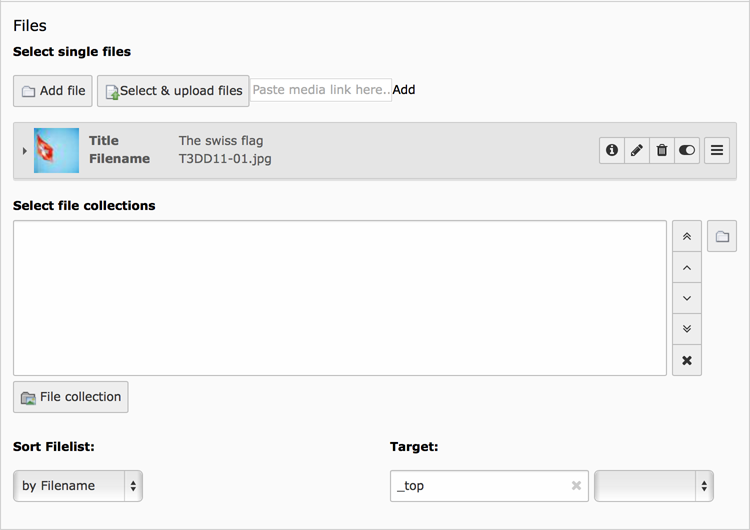750x530 pixels.
Task: Click the drag handle menu icon
Action: [x=716, y=151]
